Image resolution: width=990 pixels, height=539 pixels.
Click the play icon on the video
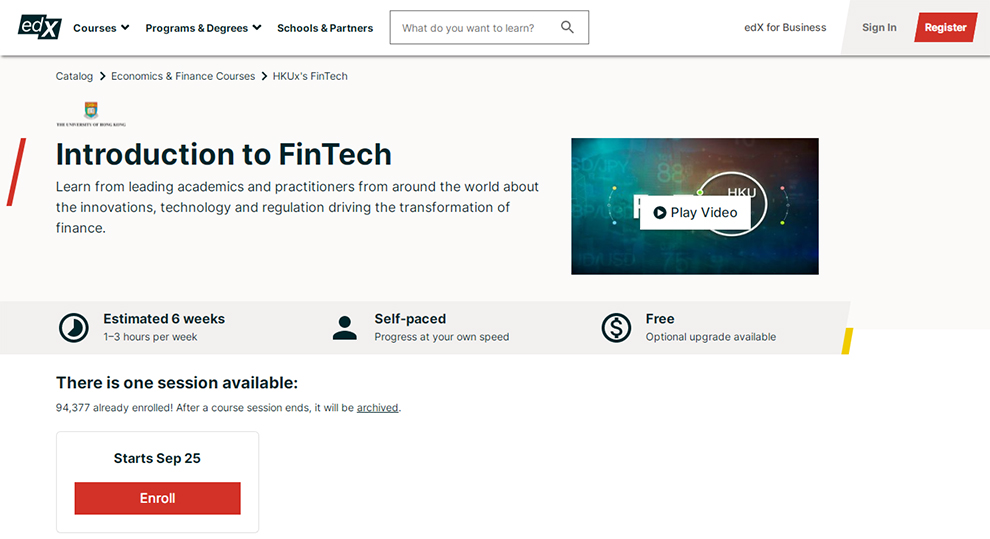(660, 212)
